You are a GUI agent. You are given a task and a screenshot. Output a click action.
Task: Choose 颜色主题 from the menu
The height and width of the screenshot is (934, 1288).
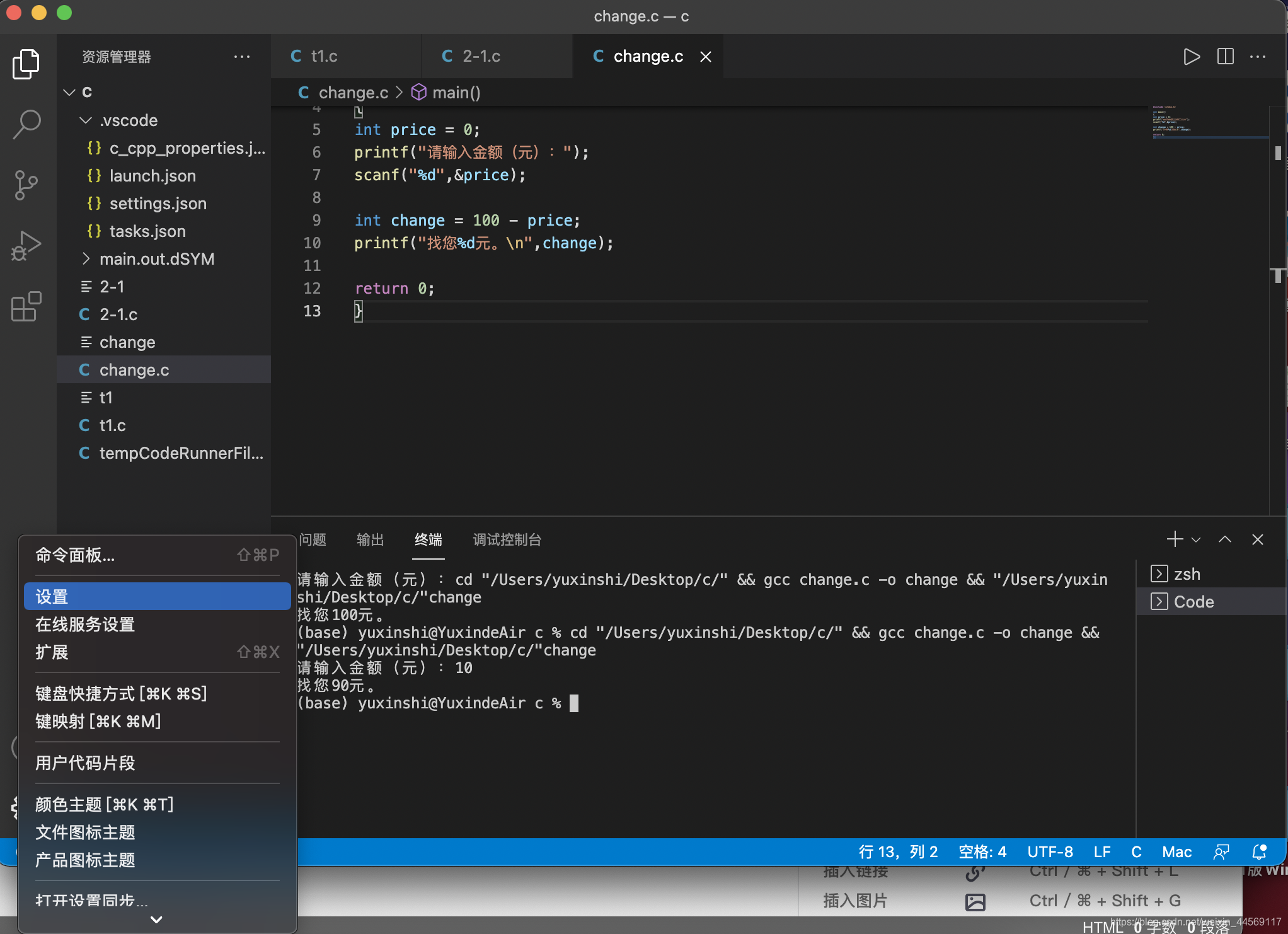coord(158,805)
